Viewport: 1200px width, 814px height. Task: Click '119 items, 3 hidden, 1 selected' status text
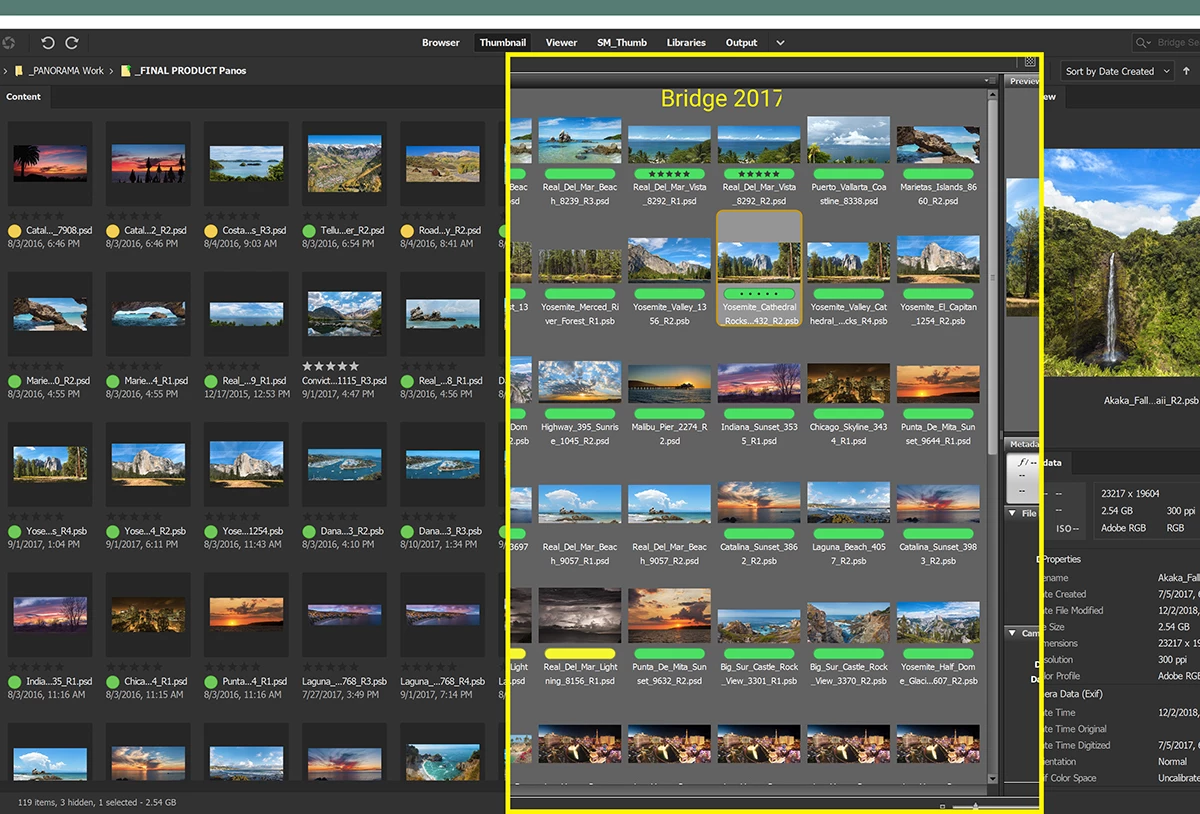[97, 802]
